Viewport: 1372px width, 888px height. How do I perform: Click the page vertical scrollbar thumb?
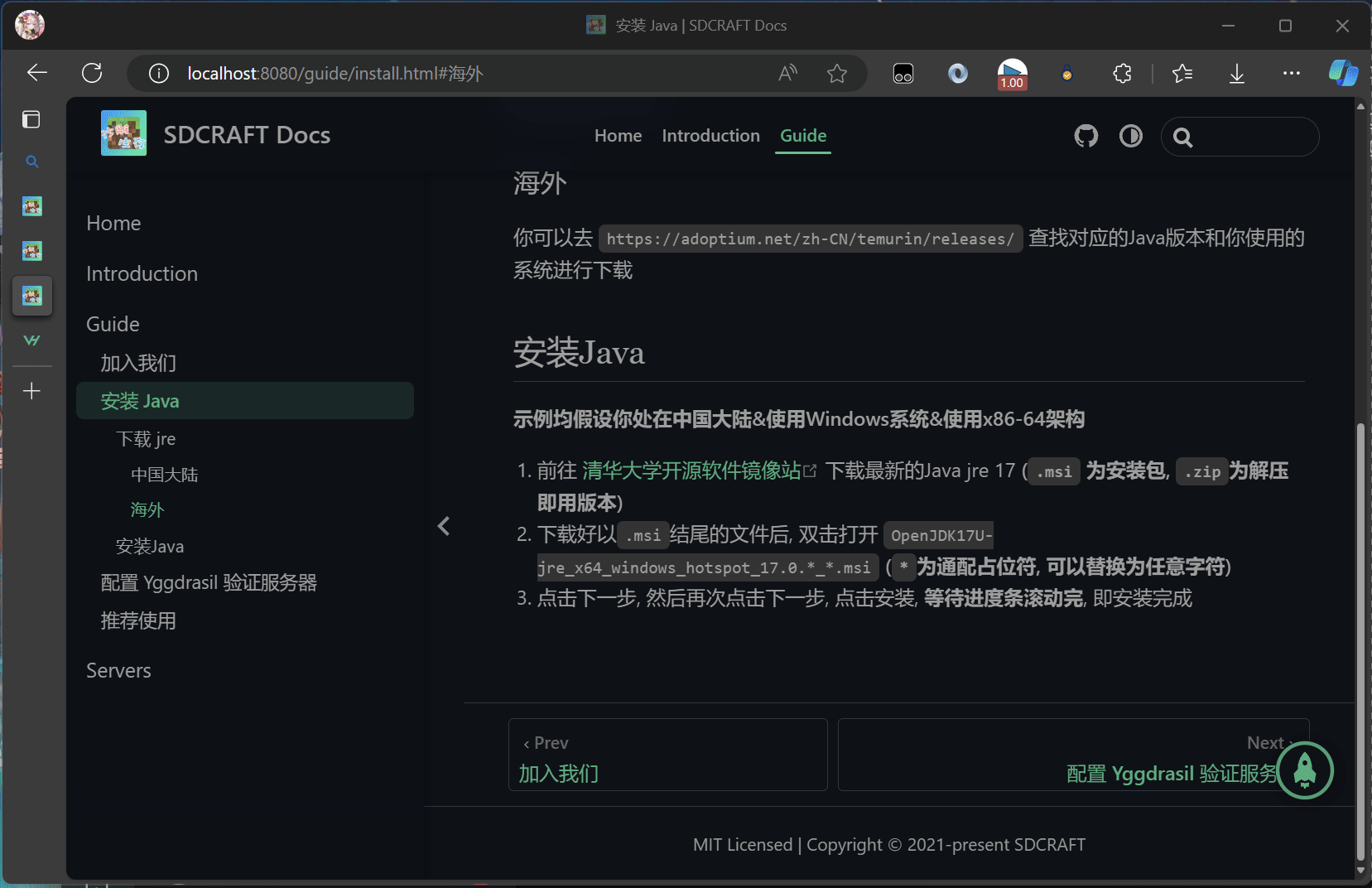tap(1360, 638)
